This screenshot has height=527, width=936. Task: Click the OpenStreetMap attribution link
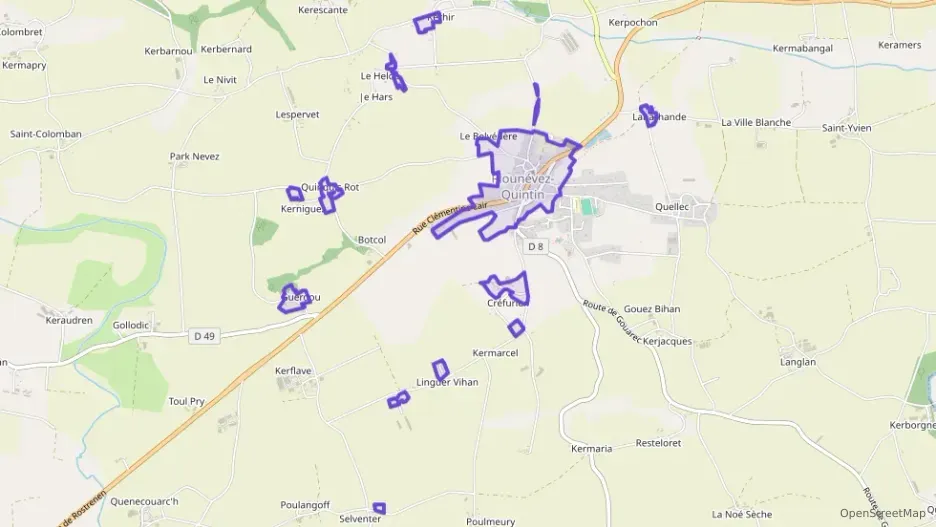pos(882,513)
